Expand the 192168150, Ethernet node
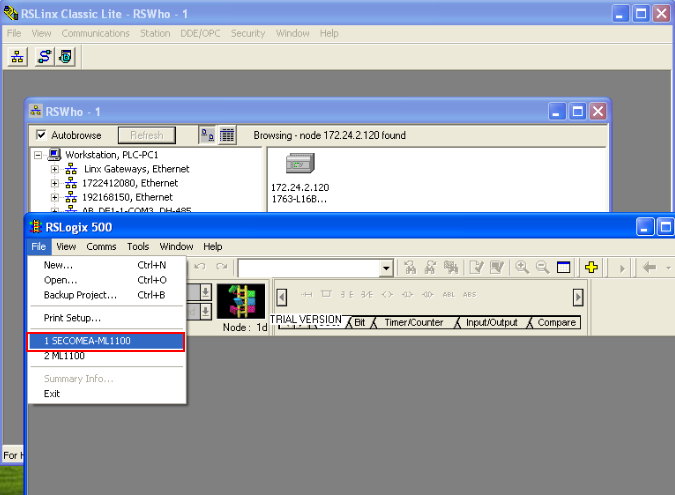 click(x=54, y=198)
